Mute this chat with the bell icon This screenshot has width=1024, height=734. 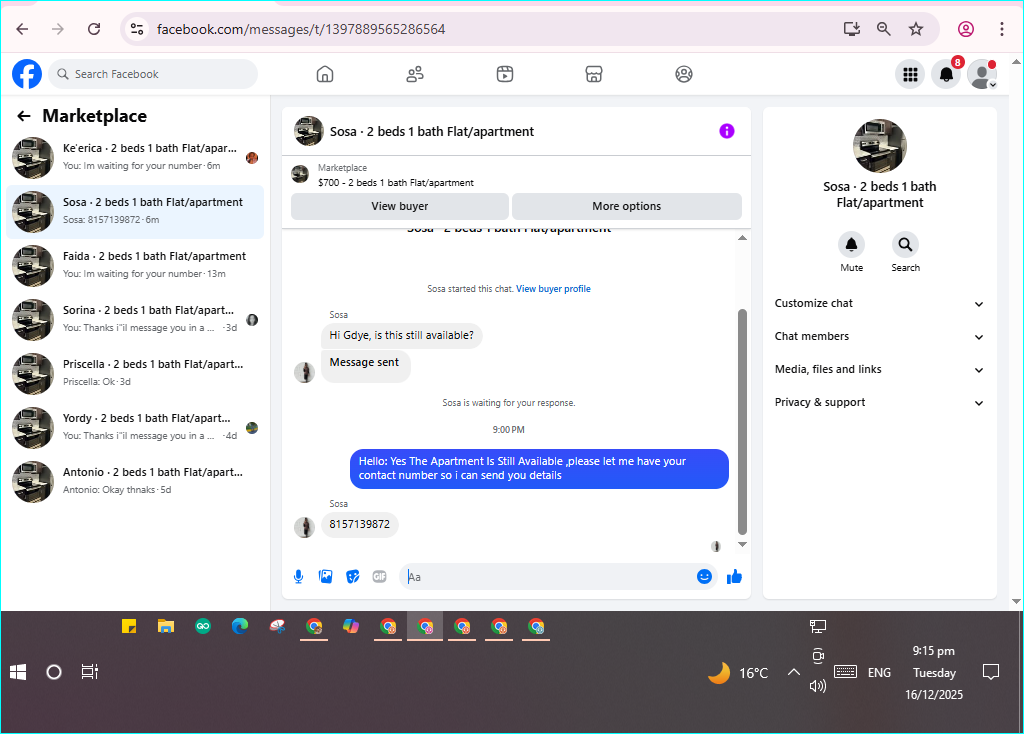click(852, 245)
